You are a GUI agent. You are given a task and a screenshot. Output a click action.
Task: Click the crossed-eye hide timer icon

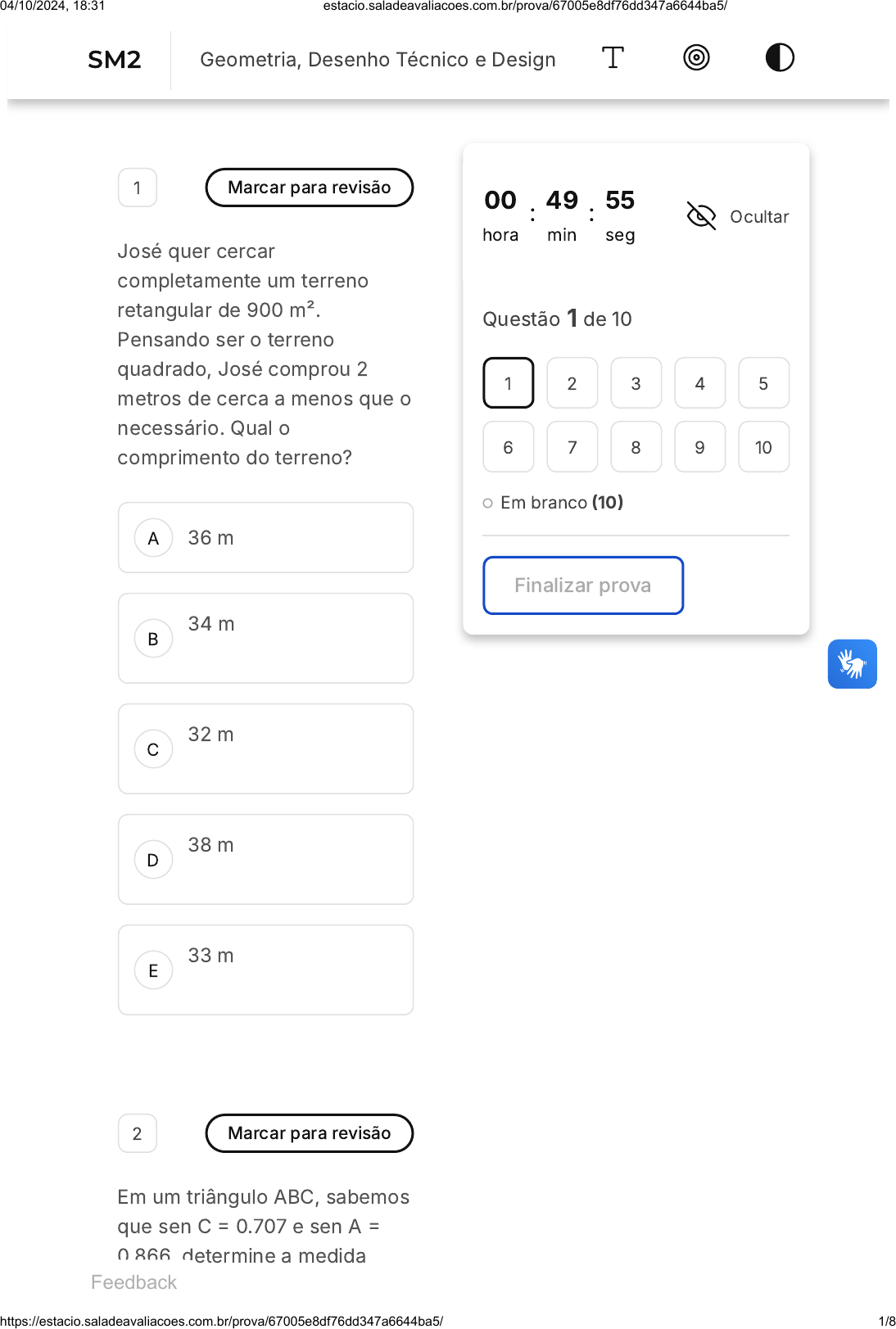point(701,216)
